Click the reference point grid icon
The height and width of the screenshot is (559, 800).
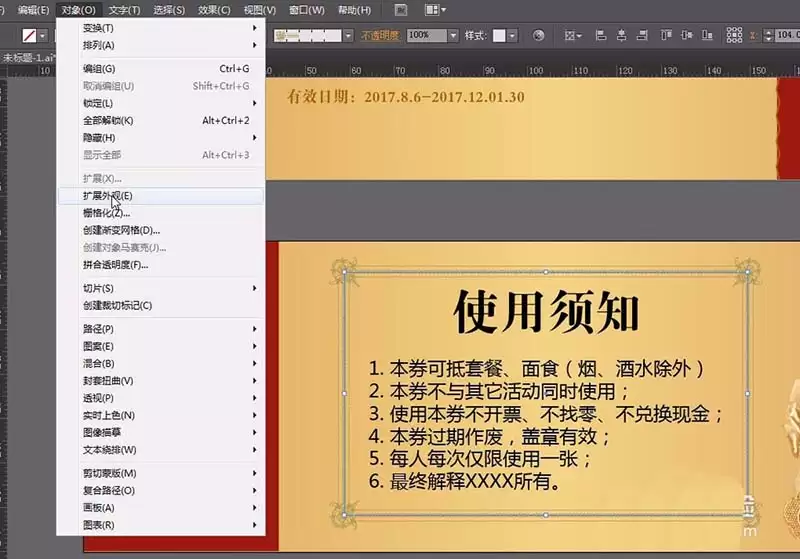coord(734,35)
